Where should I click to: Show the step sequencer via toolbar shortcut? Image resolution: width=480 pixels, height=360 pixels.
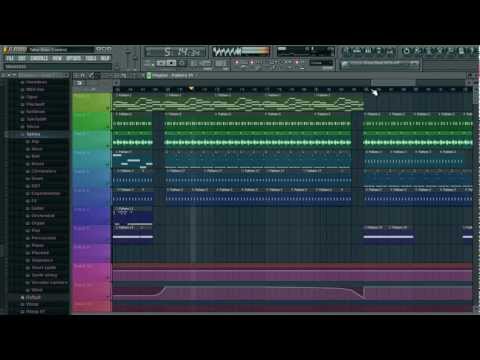click(357, 51)
